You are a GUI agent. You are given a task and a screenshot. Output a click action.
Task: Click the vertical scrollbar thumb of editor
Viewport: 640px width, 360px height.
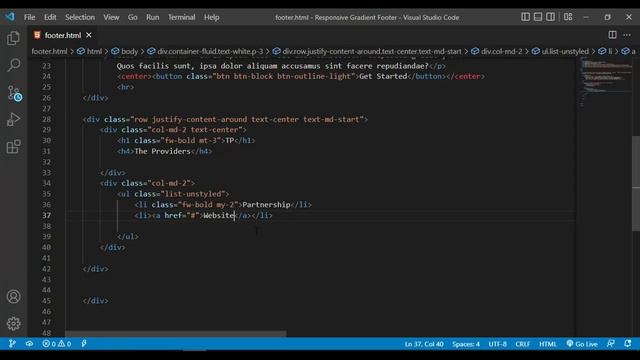pos(636,184)
